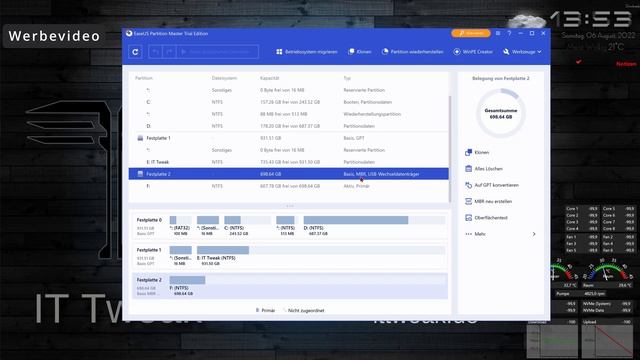Run the pending operations play button
640x360 pixels.
pos(217,52)
